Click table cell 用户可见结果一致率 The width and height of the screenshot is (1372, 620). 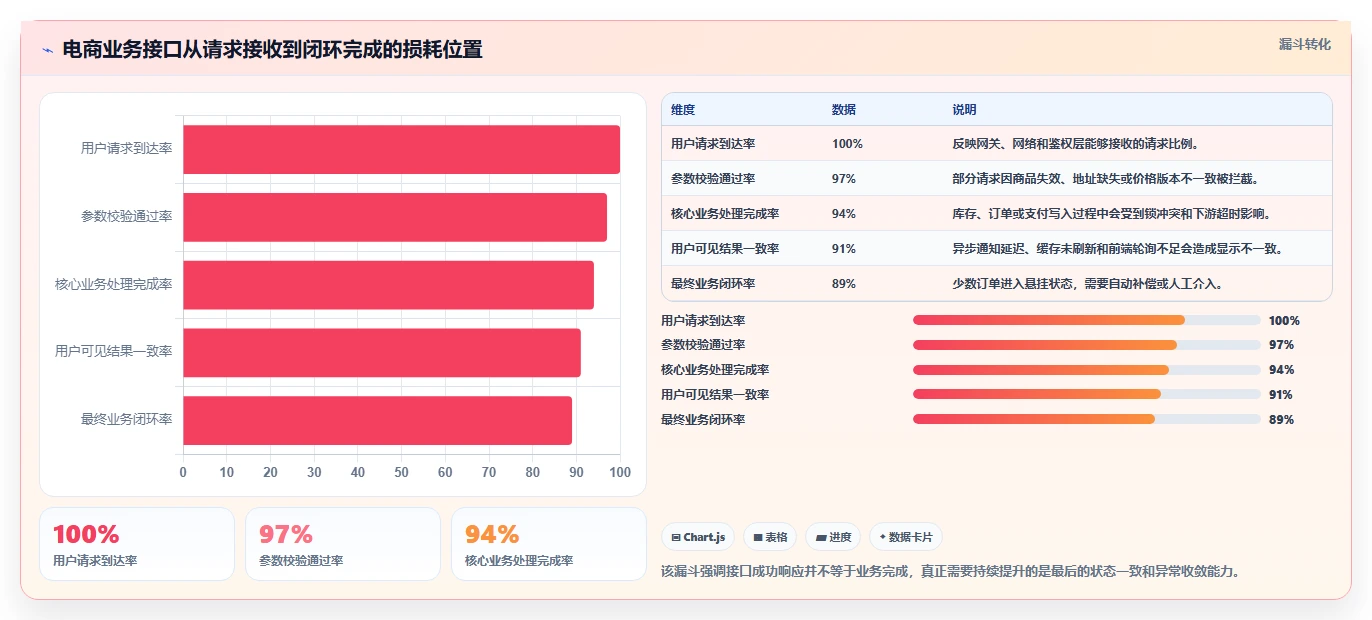(725, 249)
